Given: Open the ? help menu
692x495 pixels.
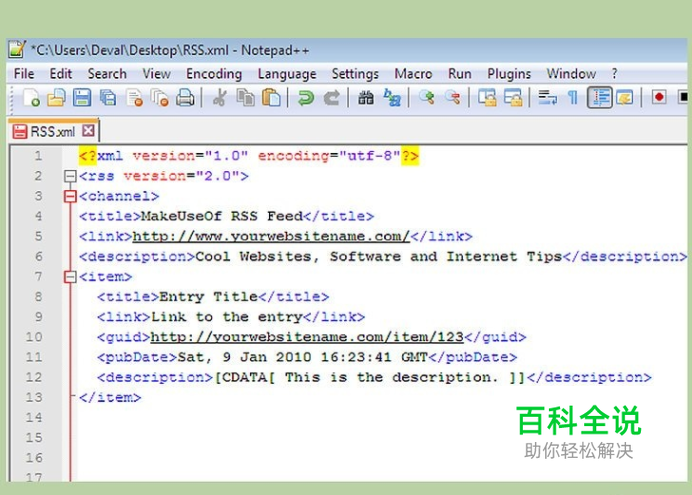Looking at the screenshot, I should pos(614,74).
